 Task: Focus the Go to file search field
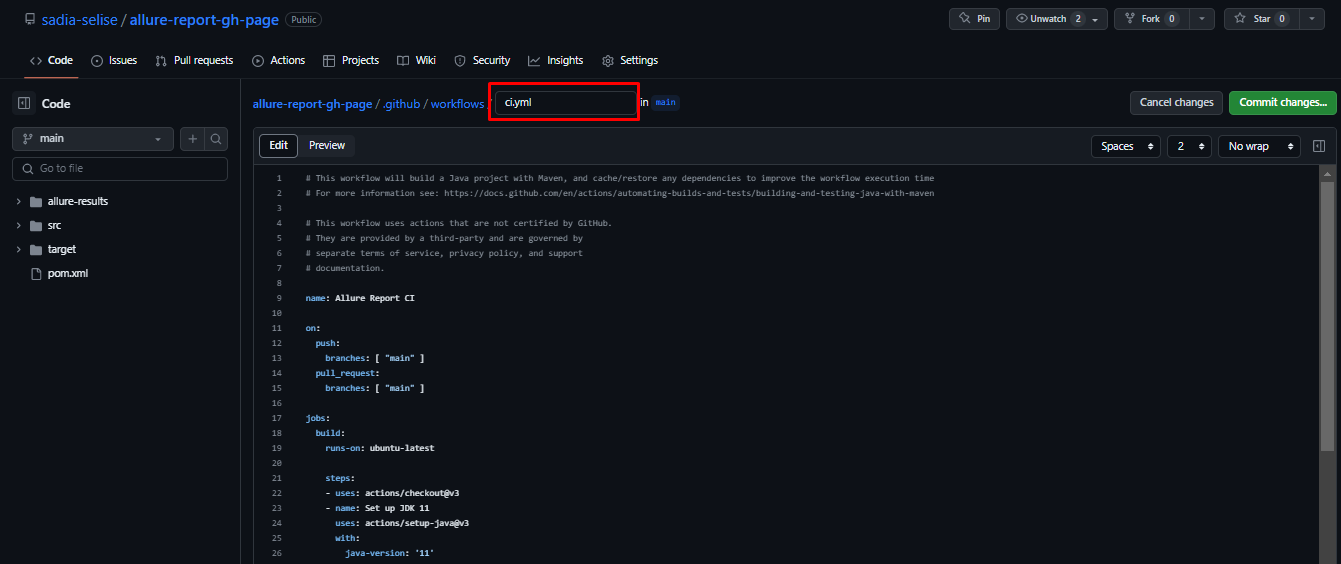click(x=120, y=168)
